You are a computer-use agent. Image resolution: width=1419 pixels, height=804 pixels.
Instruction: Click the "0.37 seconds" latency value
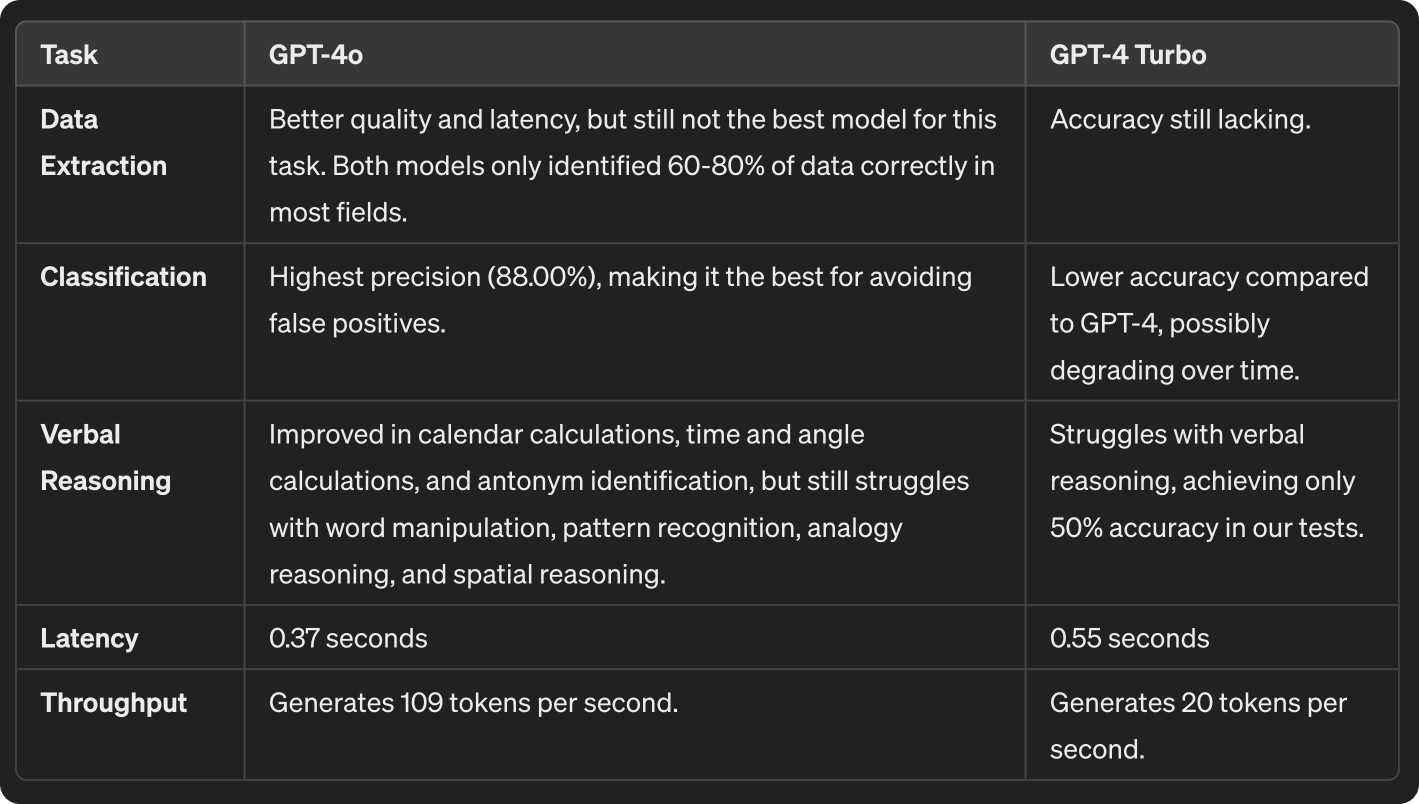click(x=348, y=638)
